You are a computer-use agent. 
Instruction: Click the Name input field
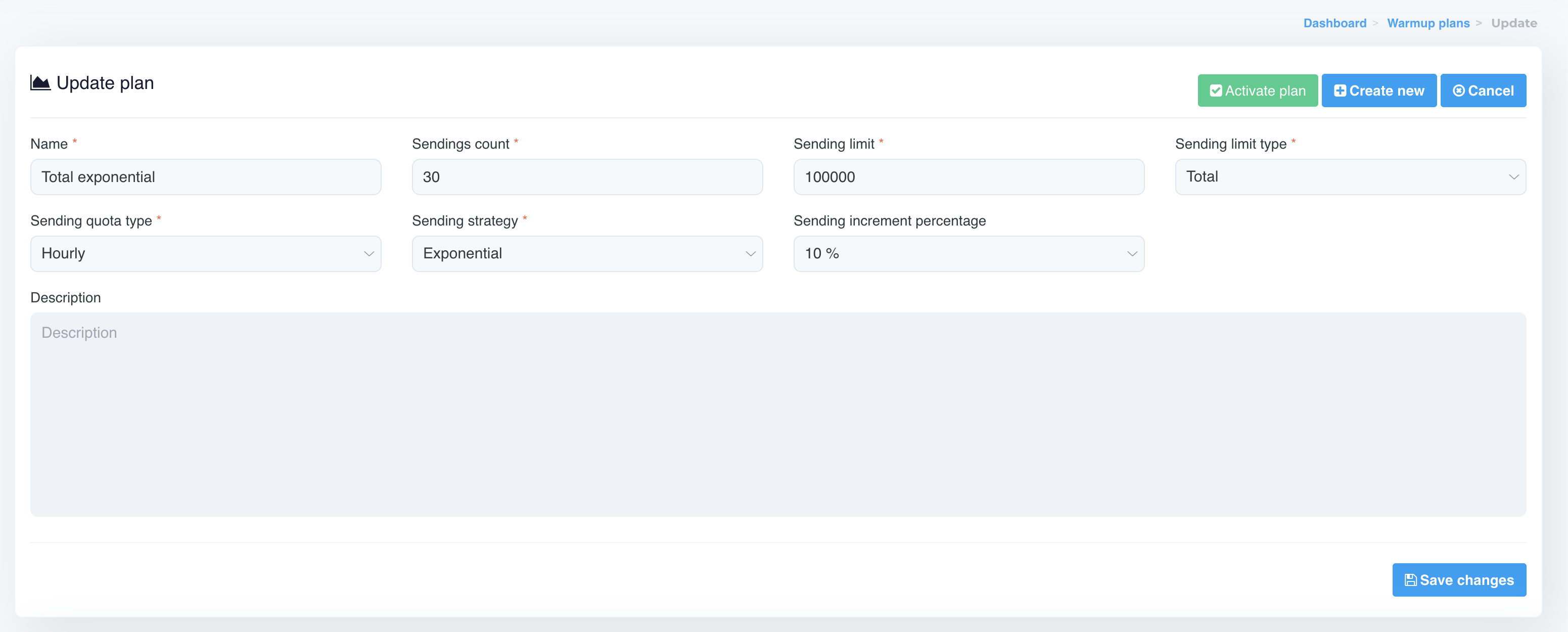206,177
